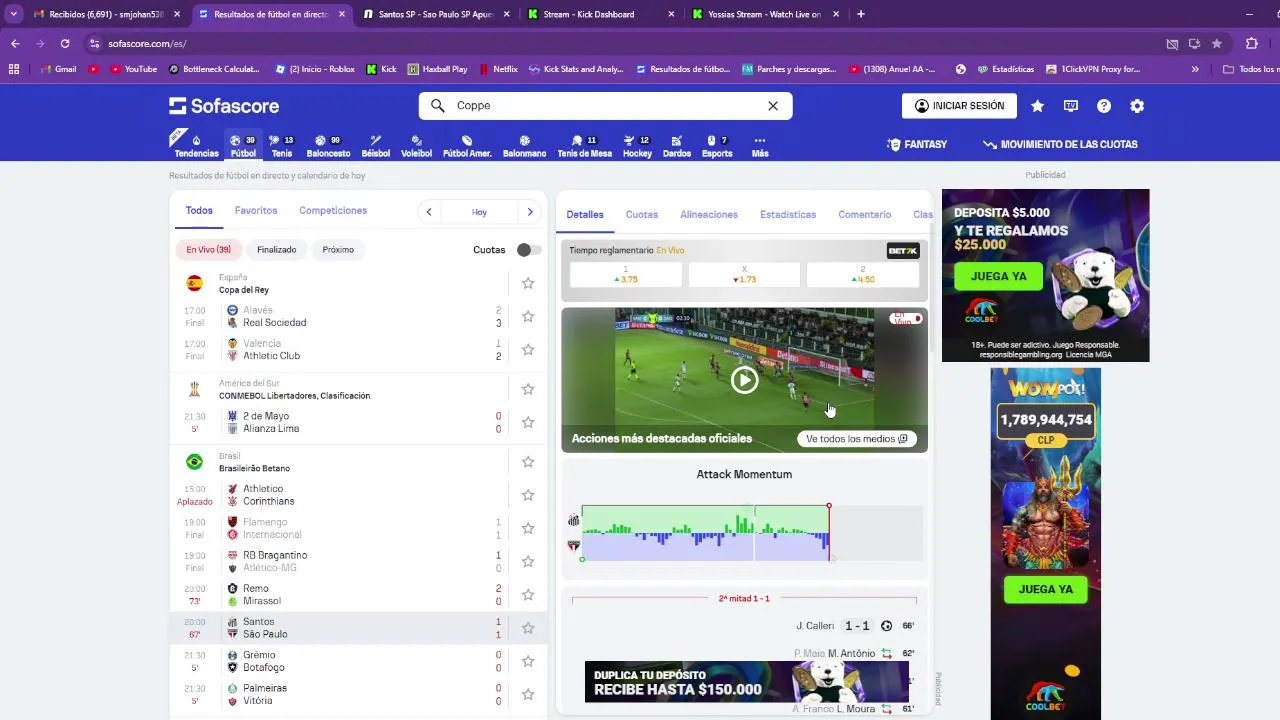Select the Próximo filter
This screenshot has height=720, width=1280.
coord(338,250)
